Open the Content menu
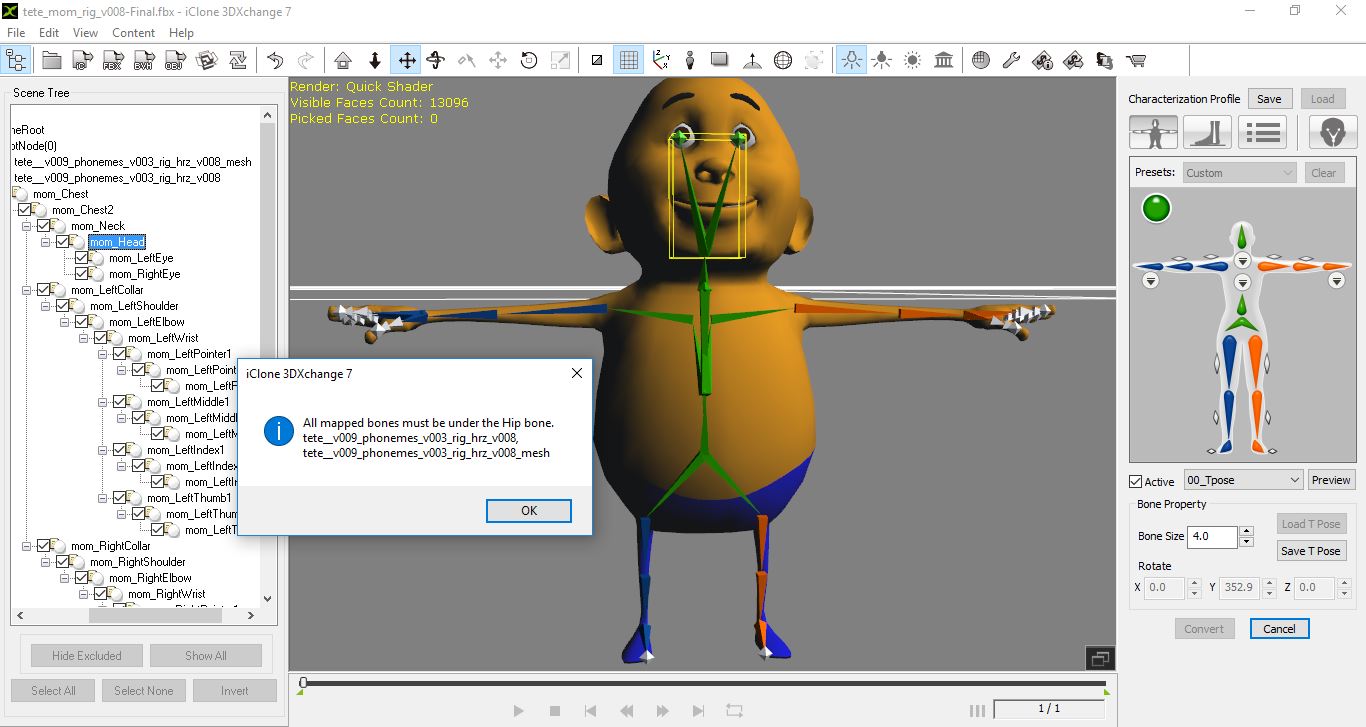Viewport: 1366px width, 727px height. point(133,32)
